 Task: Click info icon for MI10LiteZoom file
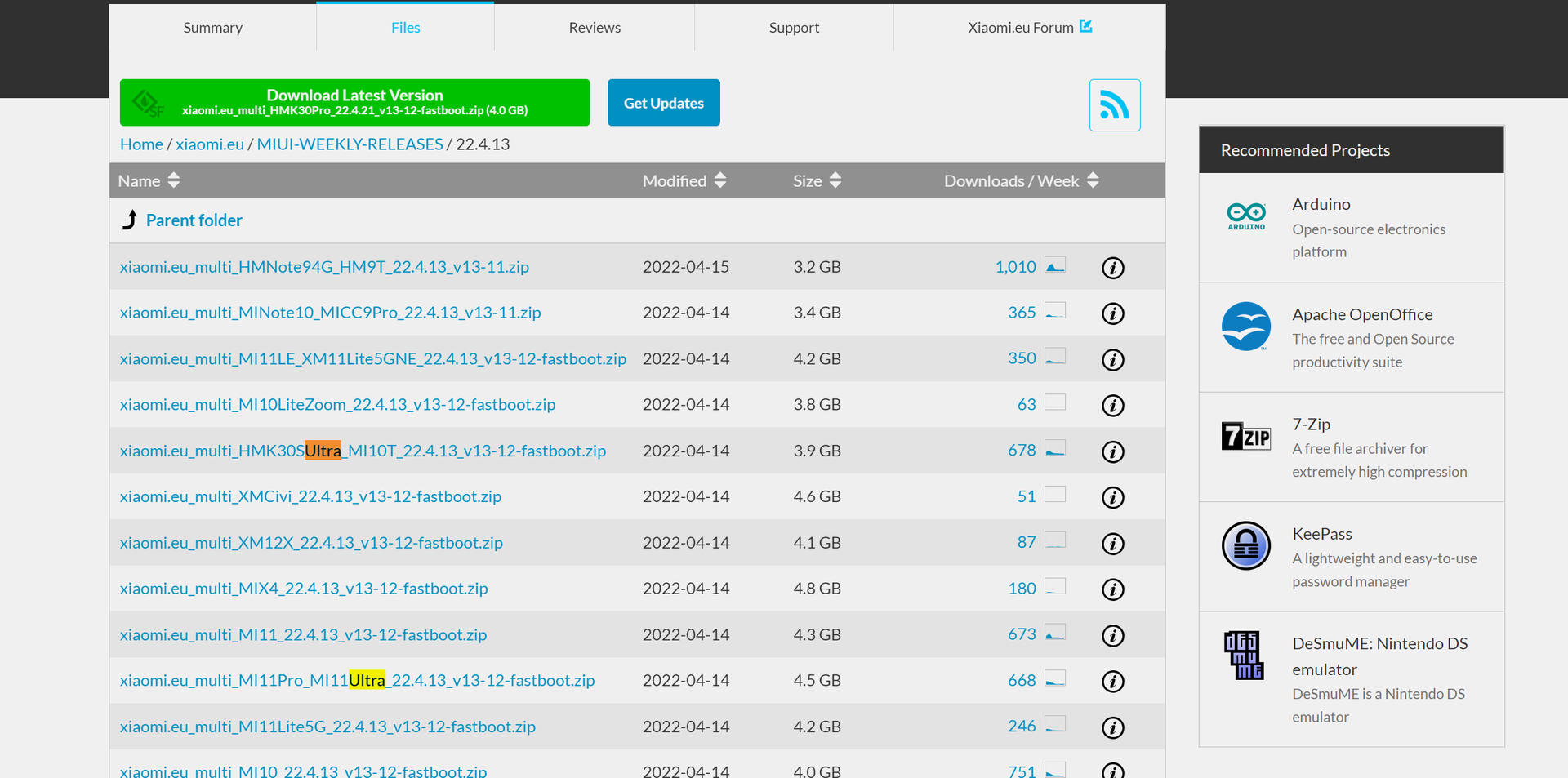(x=1113, y=406)
